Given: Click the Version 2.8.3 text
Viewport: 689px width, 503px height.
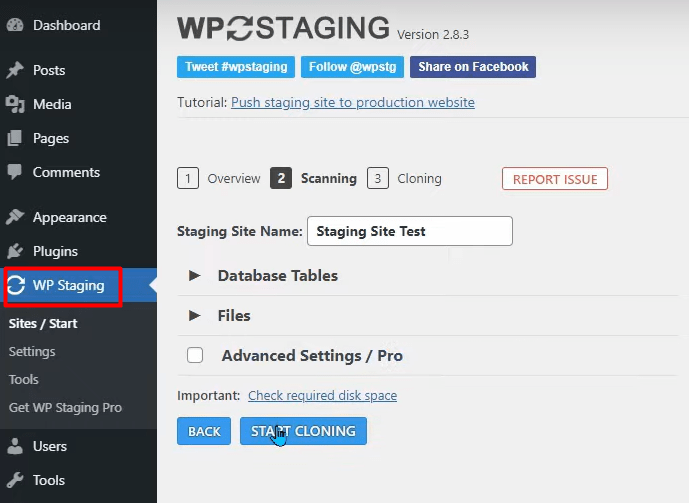Looking at the screenshot, I should (x=433, y=35).
